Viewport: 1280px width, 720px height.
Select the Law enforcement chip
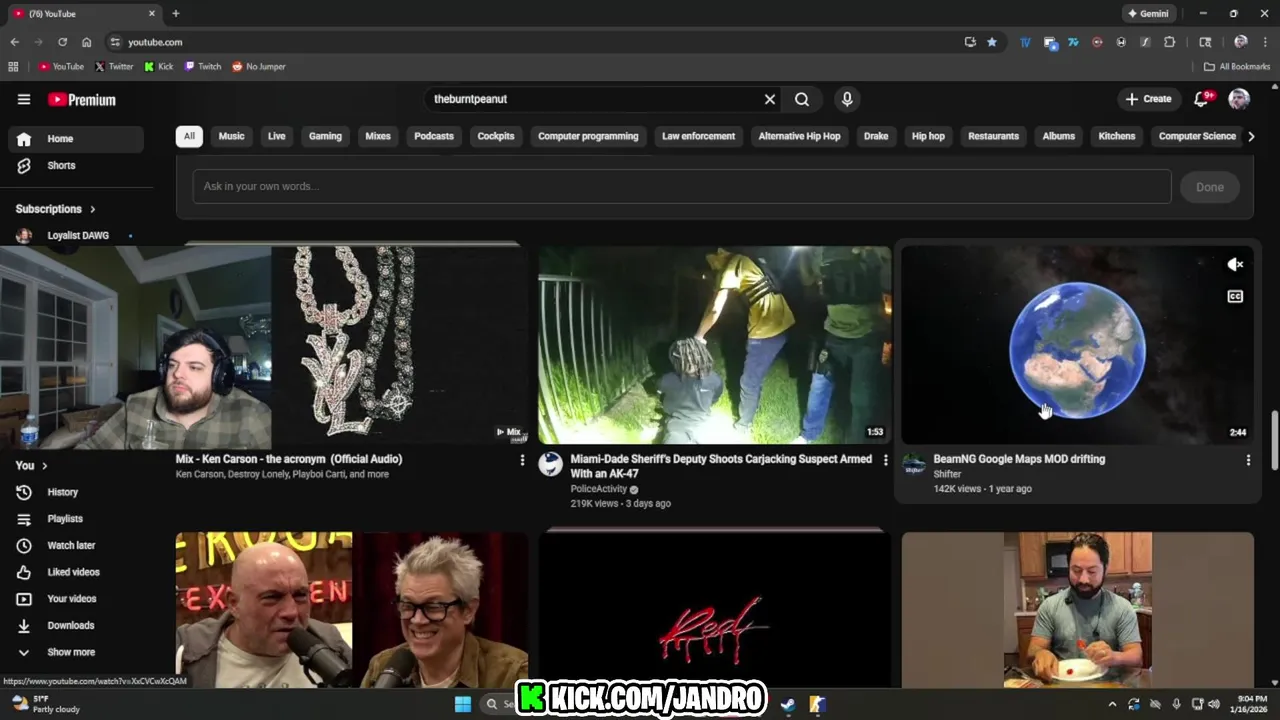(698, 136)
